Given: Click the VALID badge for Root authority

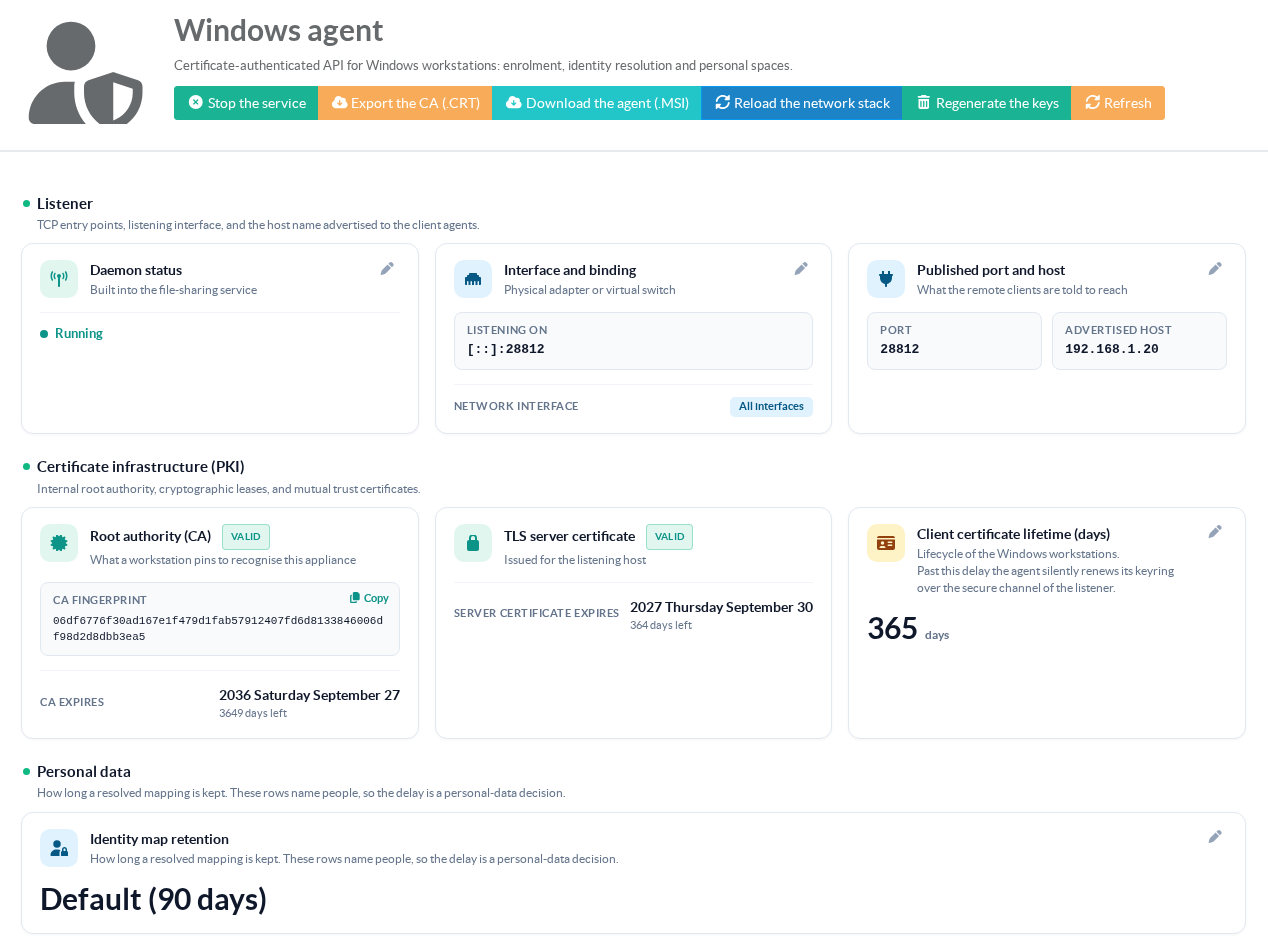Looking at the screenshot, I should point(246,537).
